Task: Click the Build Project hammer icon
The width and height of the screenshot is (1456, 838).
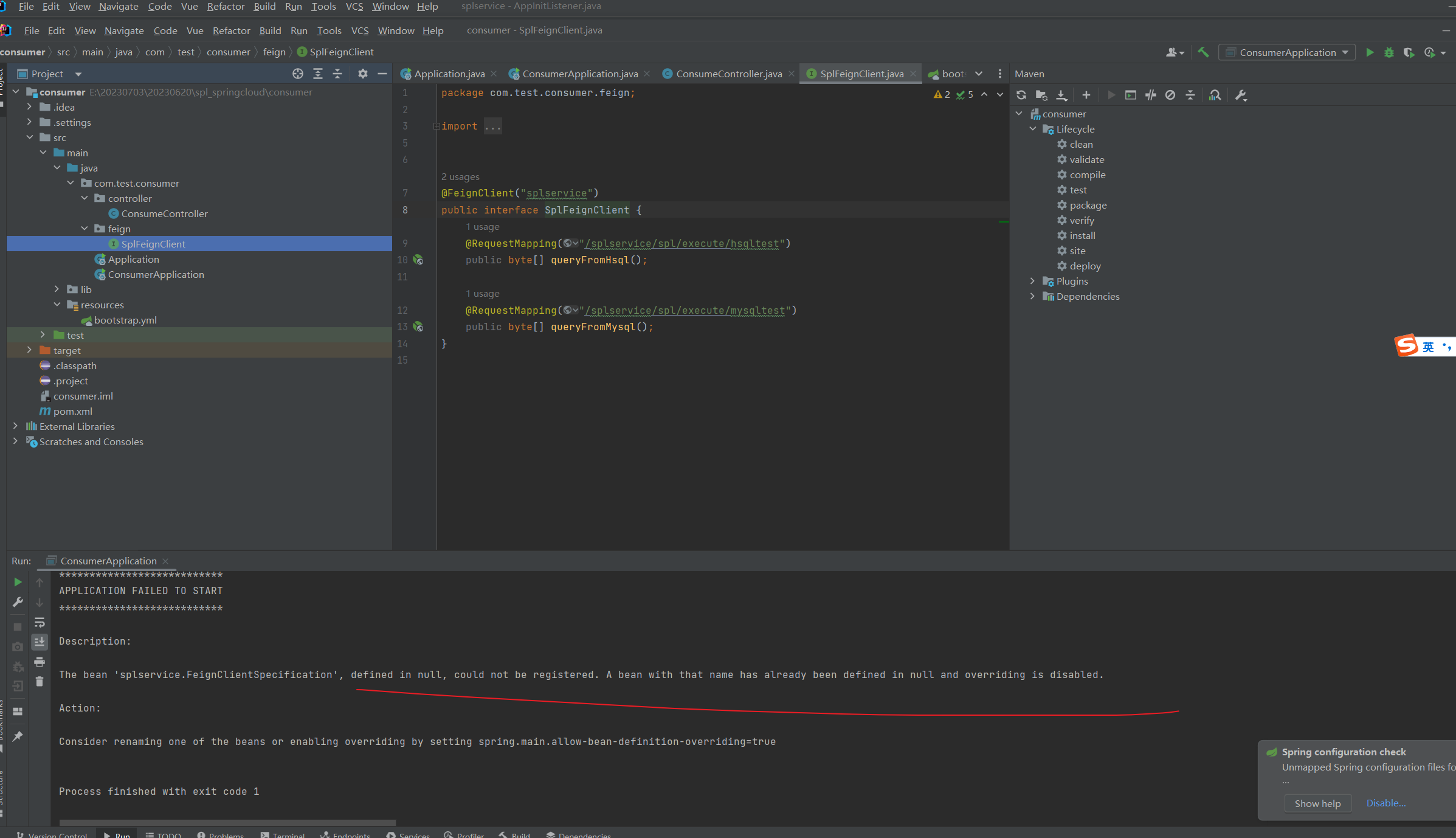Action: [1203, 52]
